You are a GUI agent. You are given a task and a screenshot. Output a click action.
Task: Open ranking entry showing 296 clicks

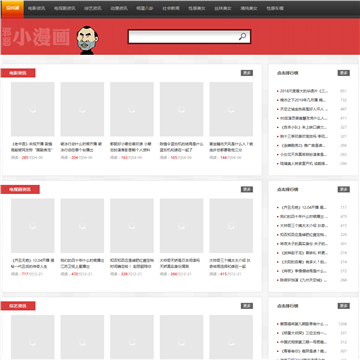pyautogui.click(x=304, y=146)
